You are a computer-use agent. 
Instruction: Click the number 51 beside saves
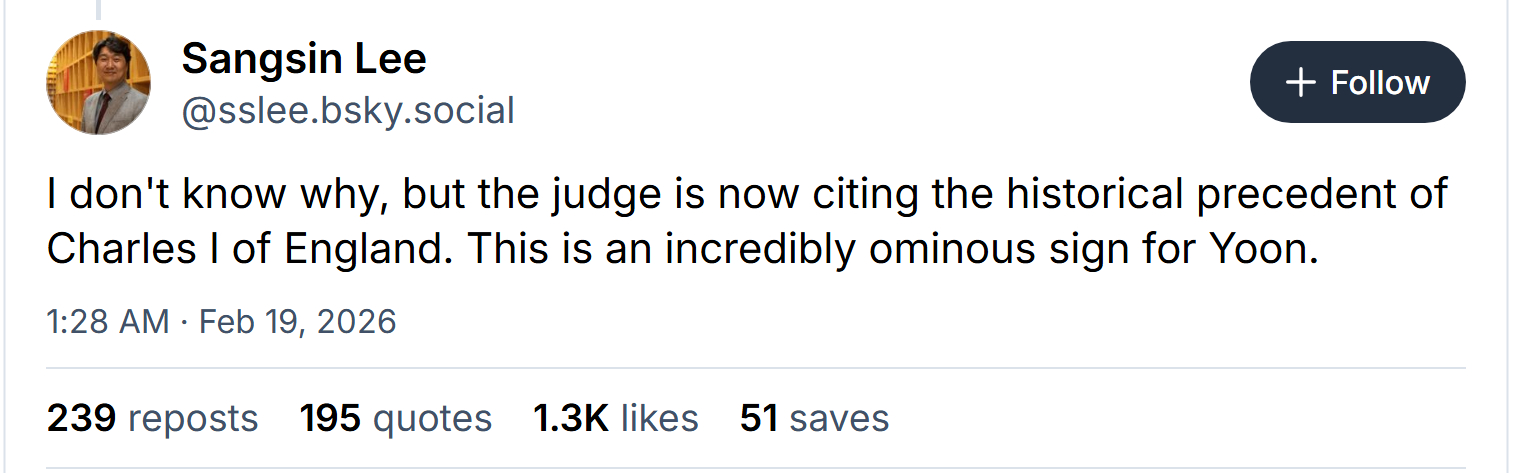tap(759, 418)
